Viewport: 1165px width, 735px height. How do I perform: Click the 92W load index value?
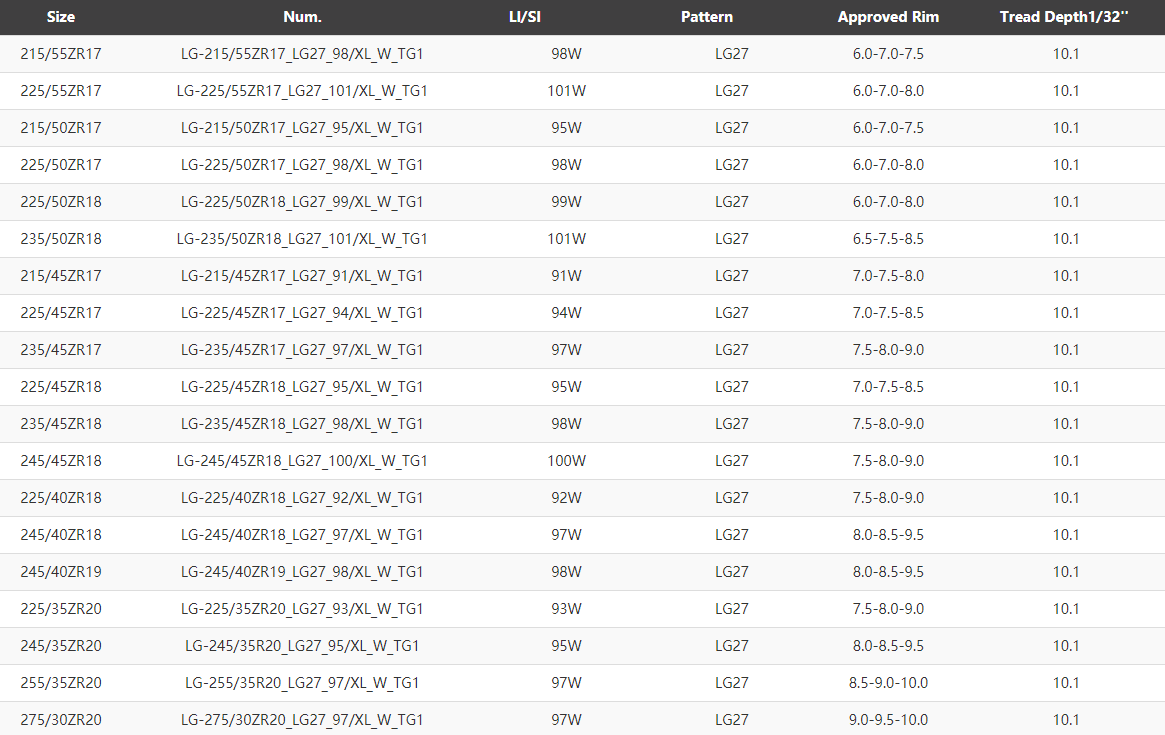tap(566, 498)
